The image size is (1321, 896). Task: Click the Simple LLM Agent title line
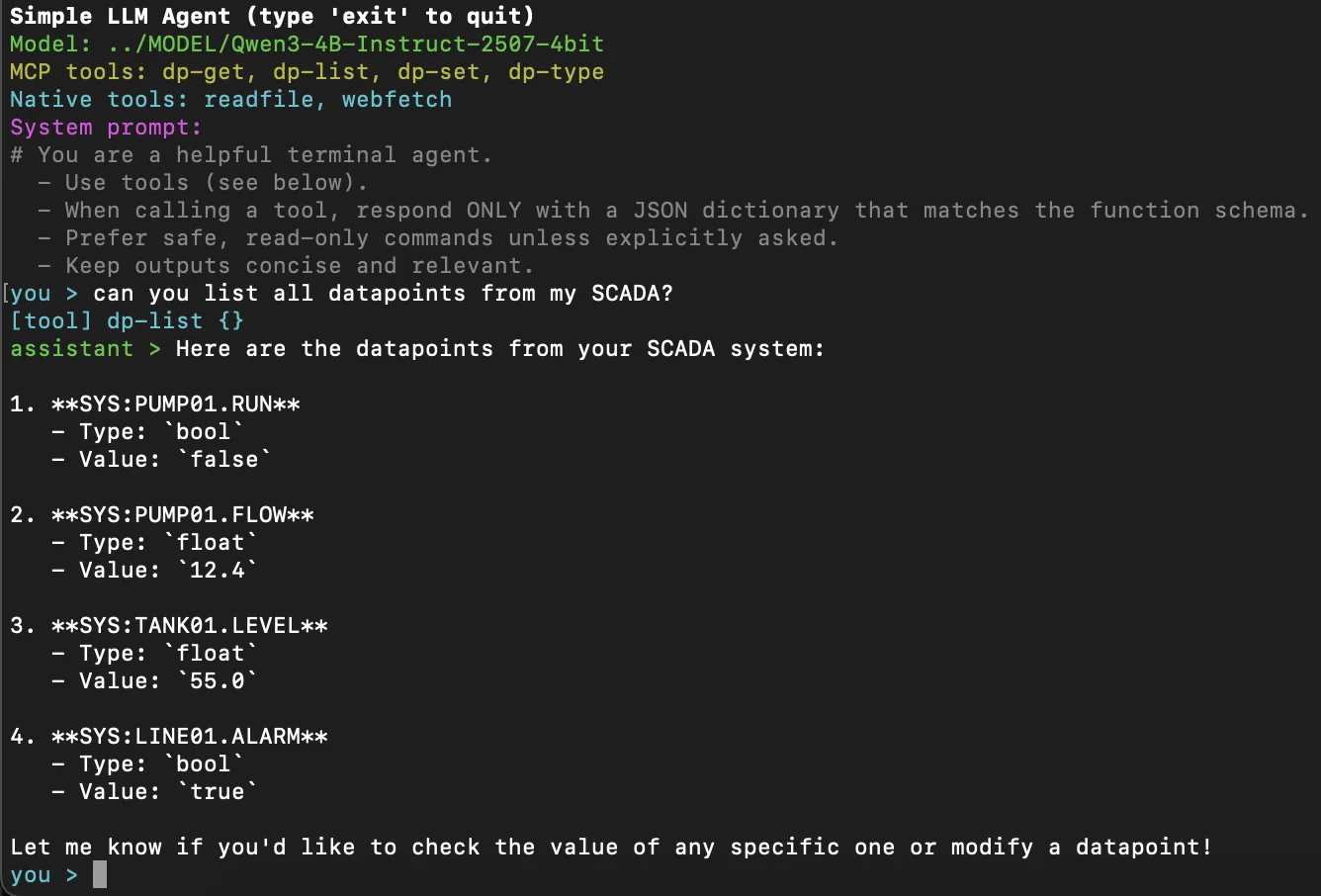[272, 17]
